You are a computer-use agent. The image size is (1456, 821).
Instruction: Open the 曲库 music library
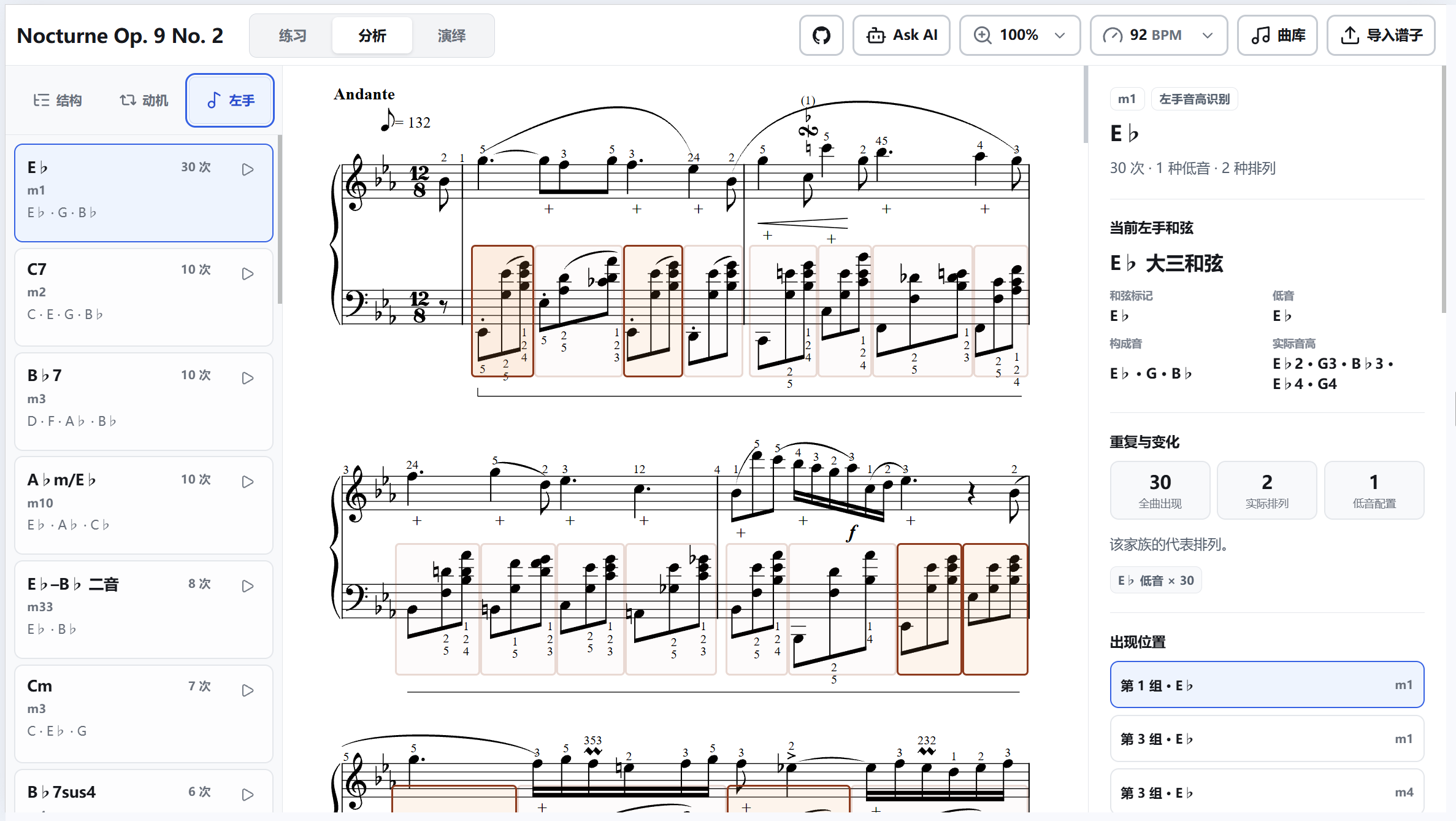pos(1278,36)
